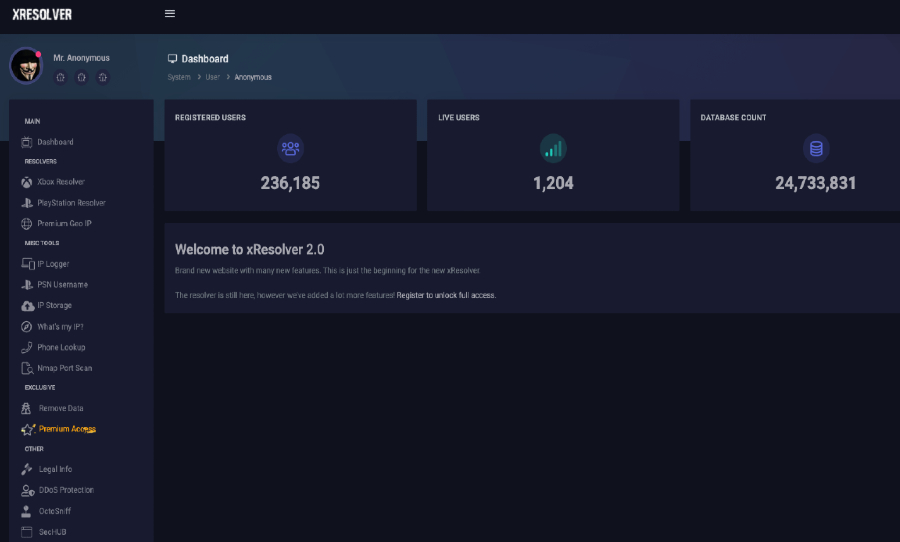This screenshot has width=900, height=542.
Task: Click the Phone Lookup phone icon
Action: (x=26, y=347)
